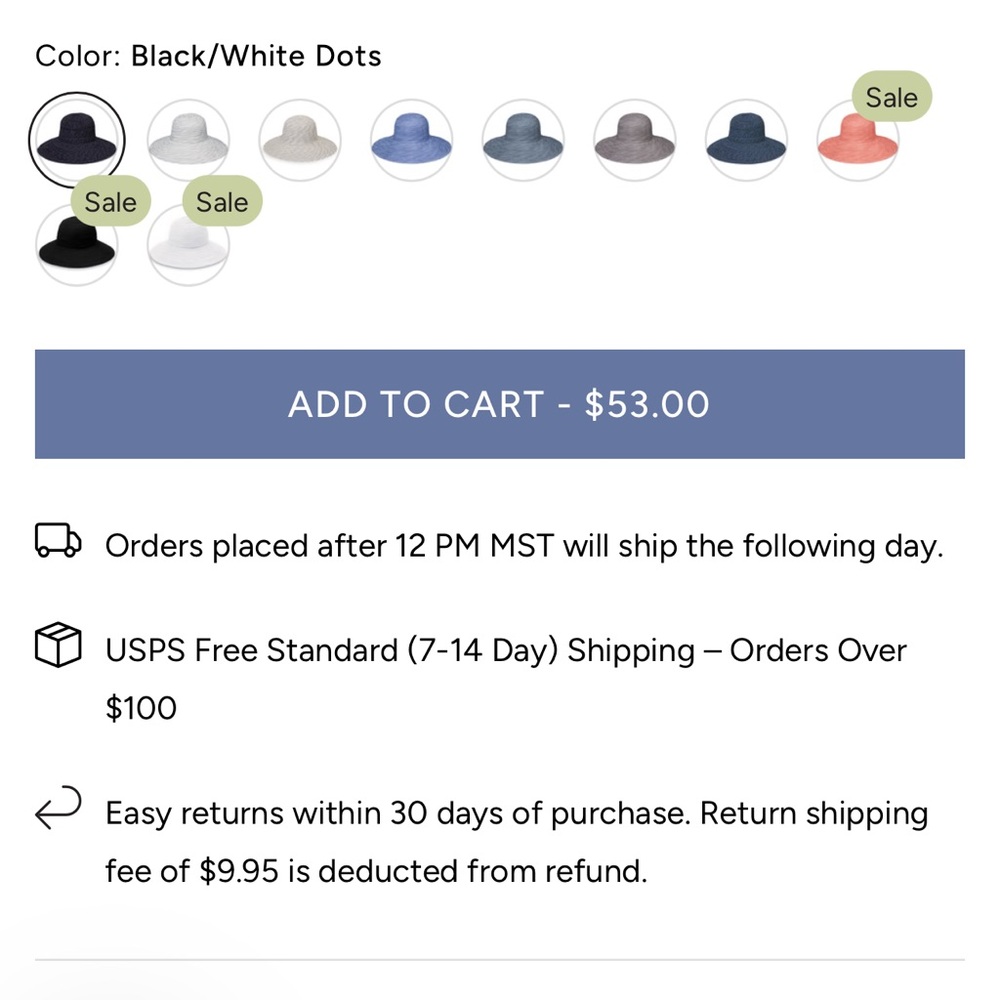The width and height of the screenshot is (1000, 1000).
Task: Click the Easy returns policy text
Action: click(x=517, y=842)
